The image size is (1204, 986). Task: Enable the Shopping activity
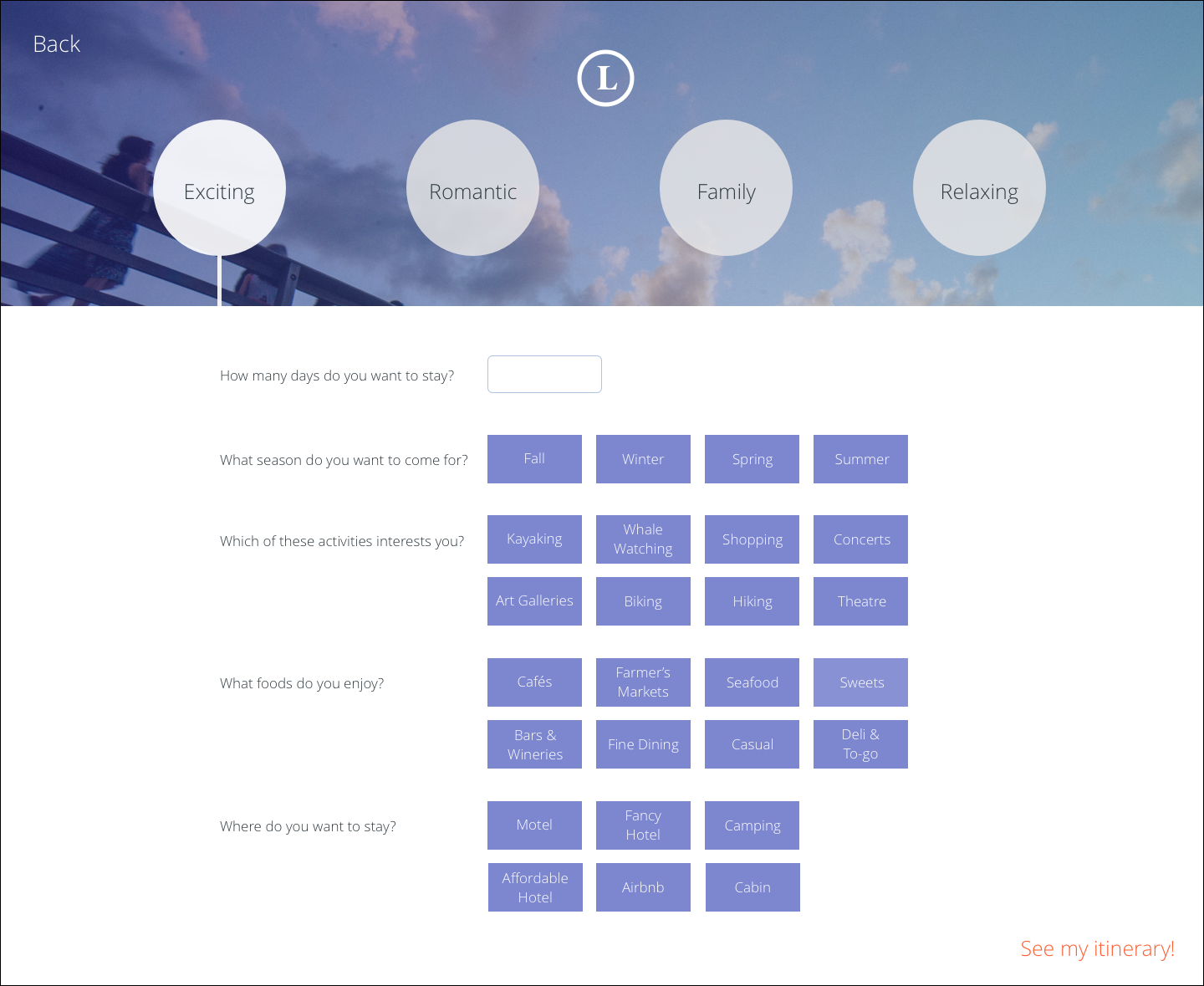[x=752, y=539]
